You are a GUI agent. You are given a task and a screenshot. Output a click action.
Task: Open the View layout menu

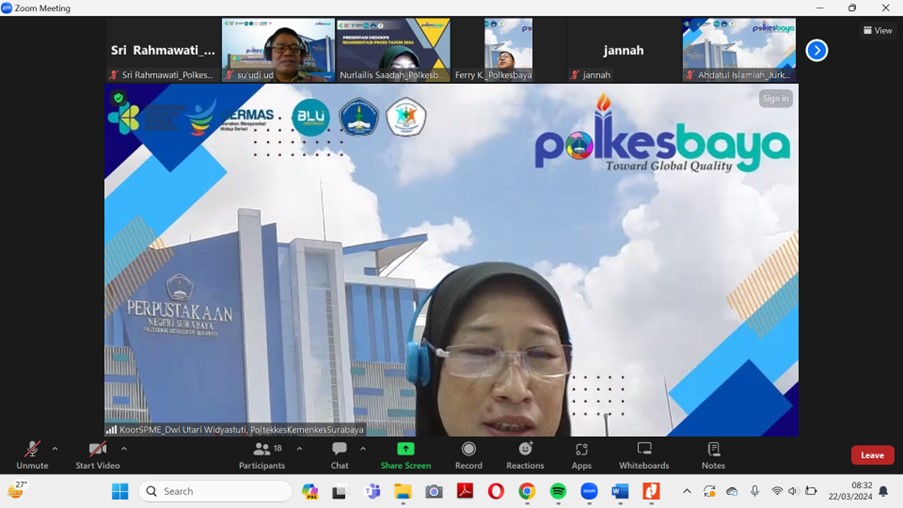click(x=878, y=31)
